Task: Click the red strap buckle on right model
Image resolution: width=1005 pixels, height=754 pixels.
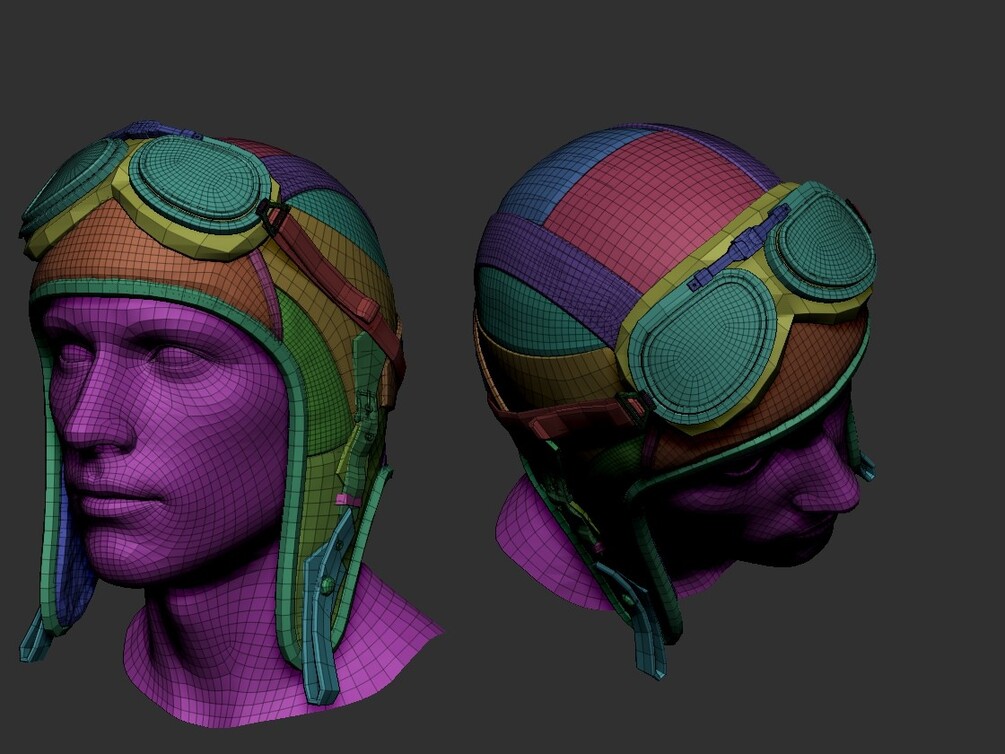Action: (631, 405)
